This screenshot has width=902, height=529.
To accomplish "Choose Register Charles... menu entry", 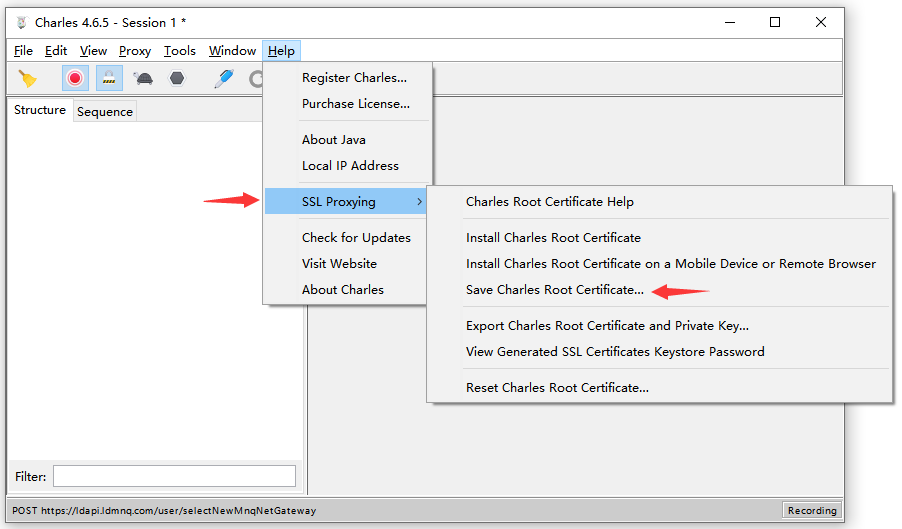I will [354, 78].
